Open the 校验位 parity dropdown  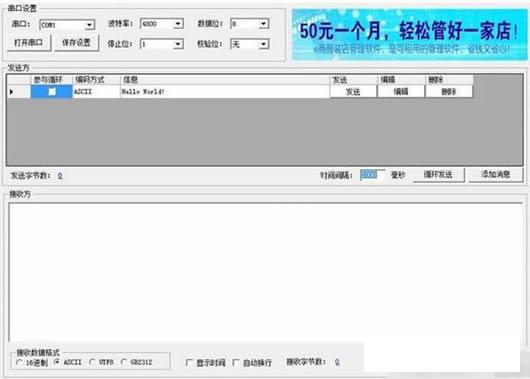click(263, 44)
